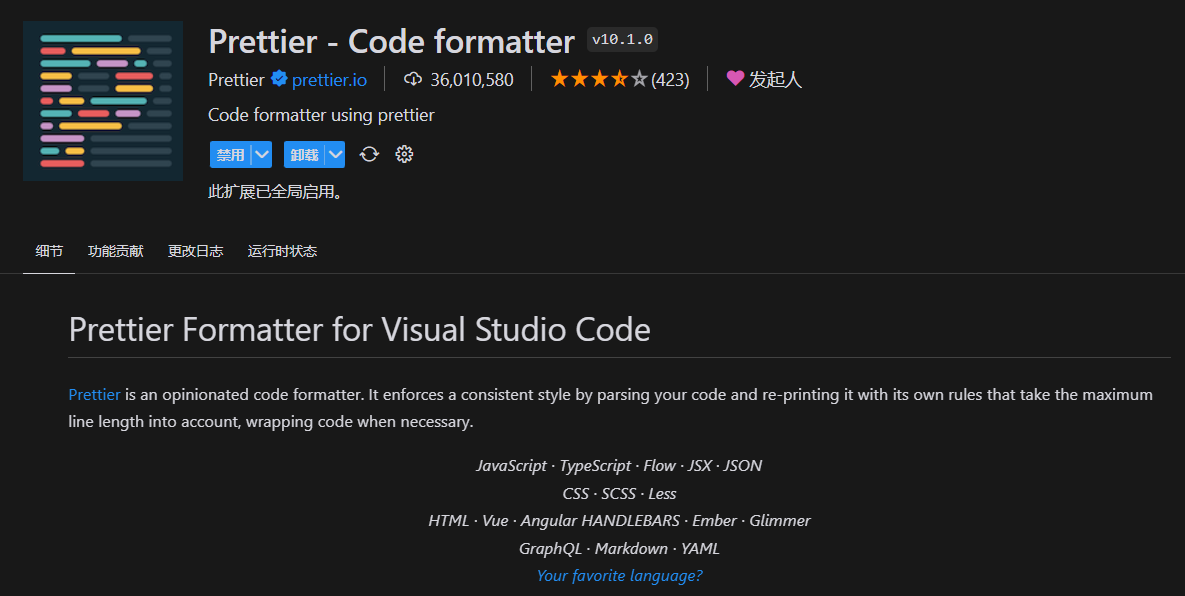The image size is (1185, 596).
Task: Follow the blue Prettier link in description
Action: pyautogui.click(x=94, y=394)
